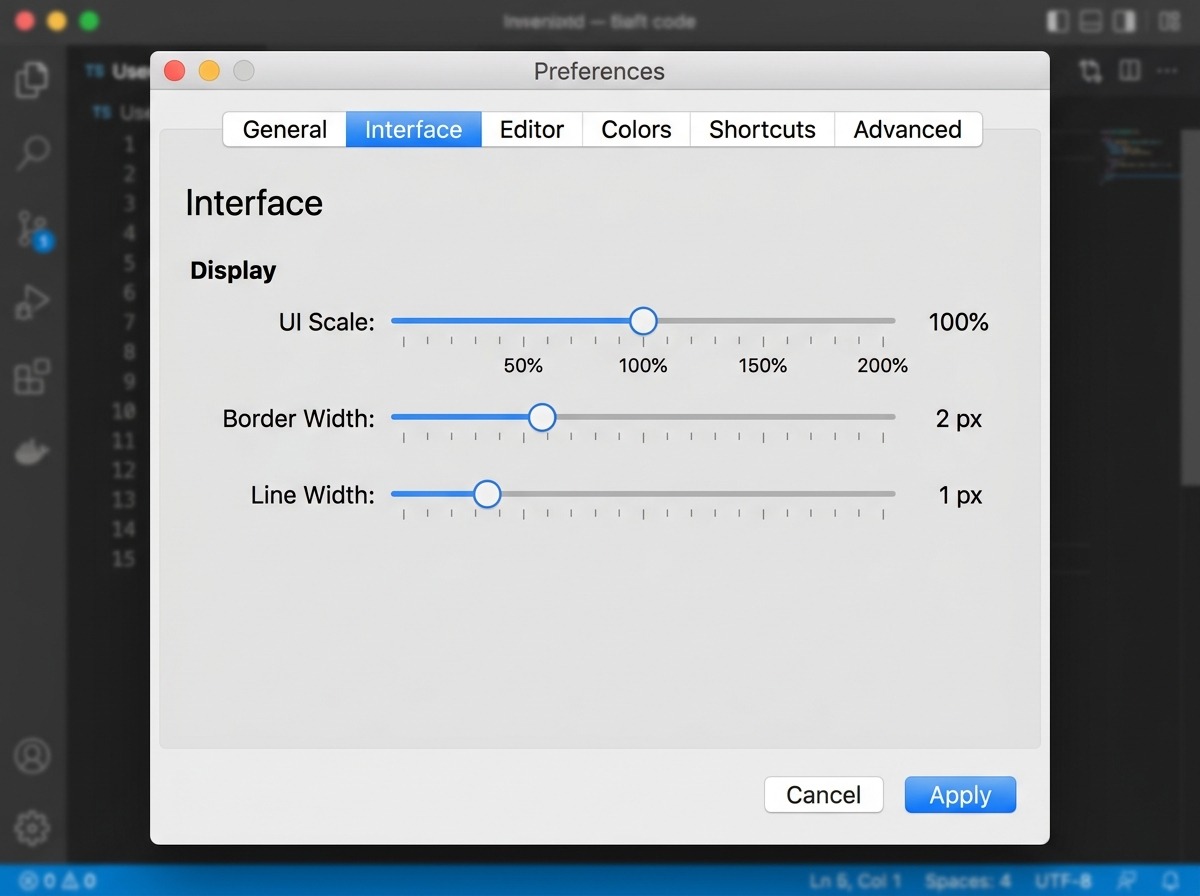
Task: Click the Open Changes icon in editor toolbar
Action: 1090,71
